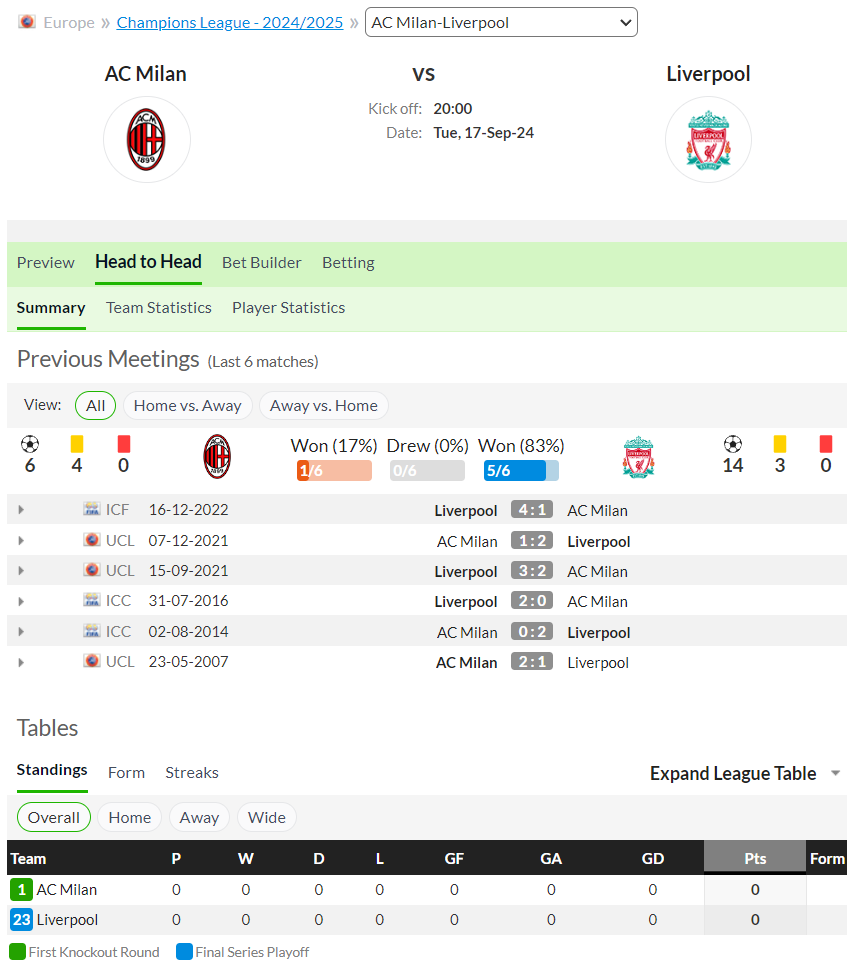Screen dimensions: 847x970
Task: Click AC Milan's yellow card icon
Action: click(77, 444)
